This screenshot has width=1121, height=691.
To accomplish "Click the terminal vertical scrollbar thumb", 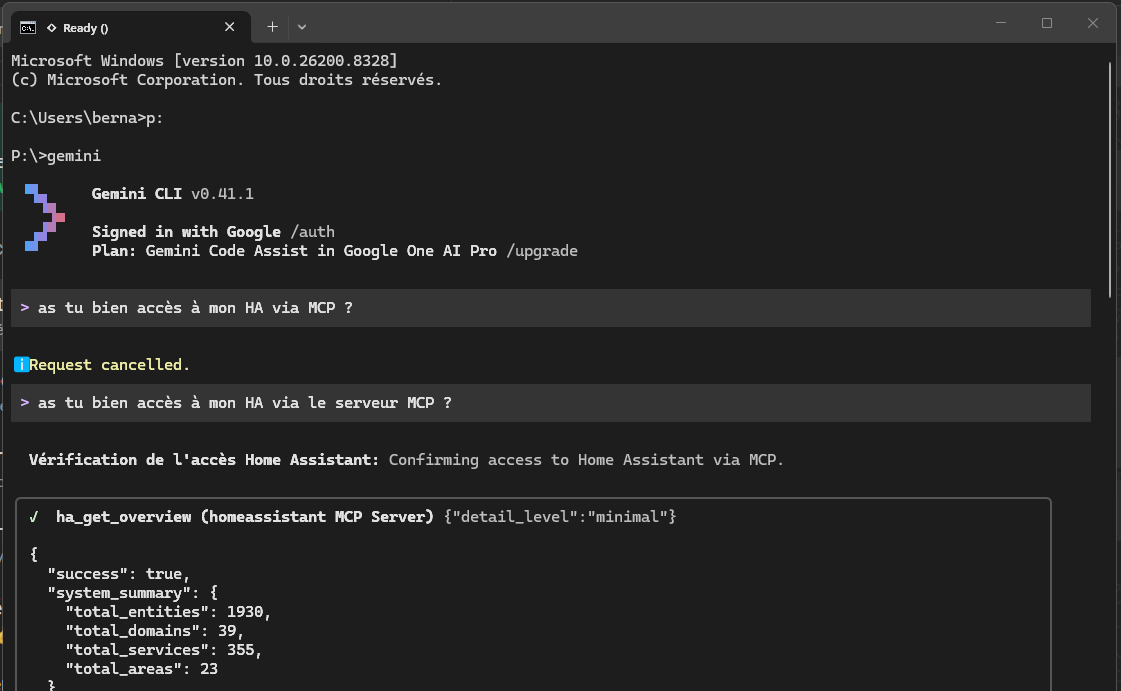I will click(x=1110, y=180).
